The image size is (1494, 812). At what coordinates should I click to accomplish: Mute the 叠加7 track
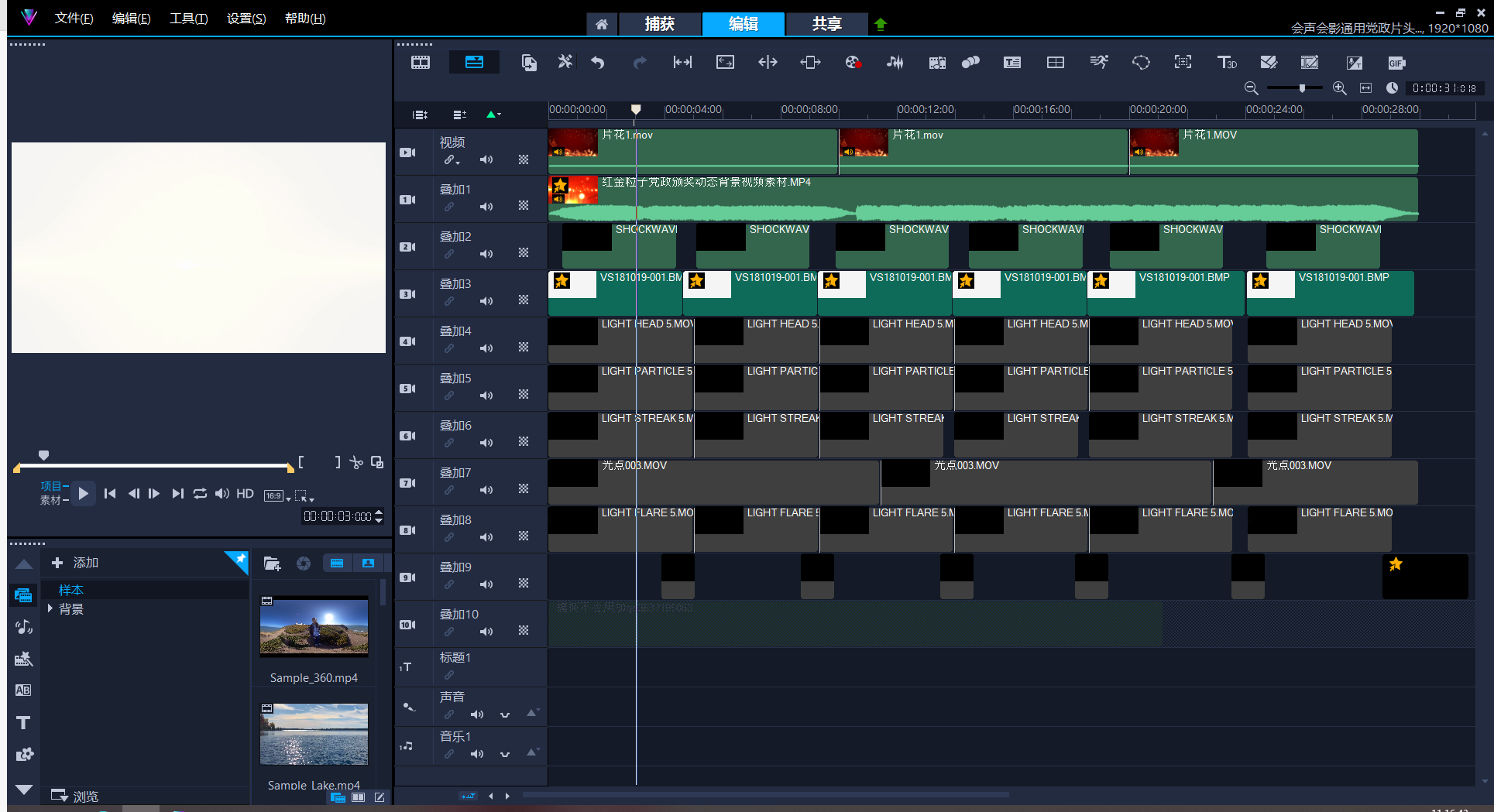[486, 490]
